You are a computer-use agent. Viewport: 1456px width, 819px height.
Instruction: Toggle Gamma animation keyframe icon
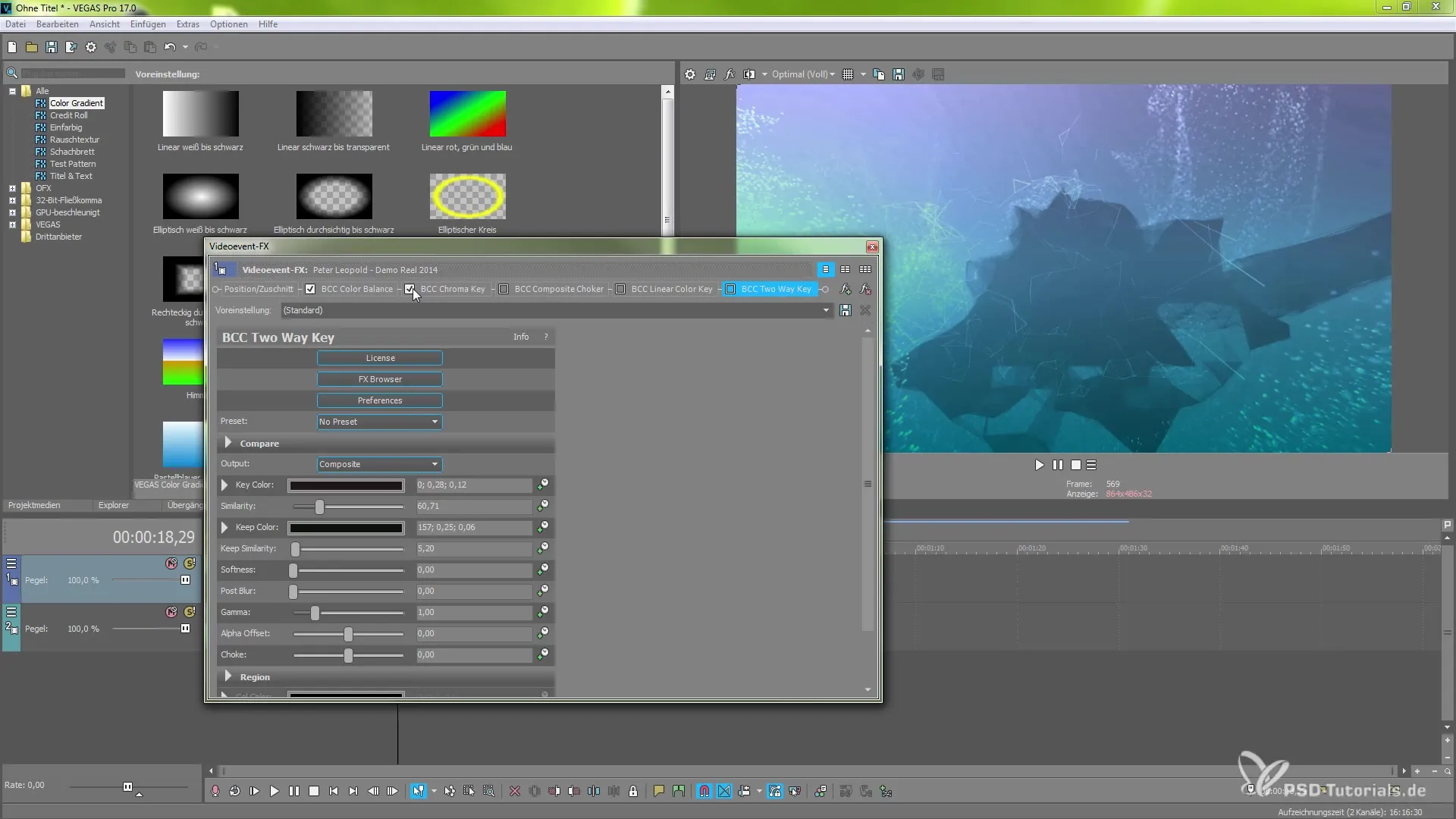pos(543,612)
